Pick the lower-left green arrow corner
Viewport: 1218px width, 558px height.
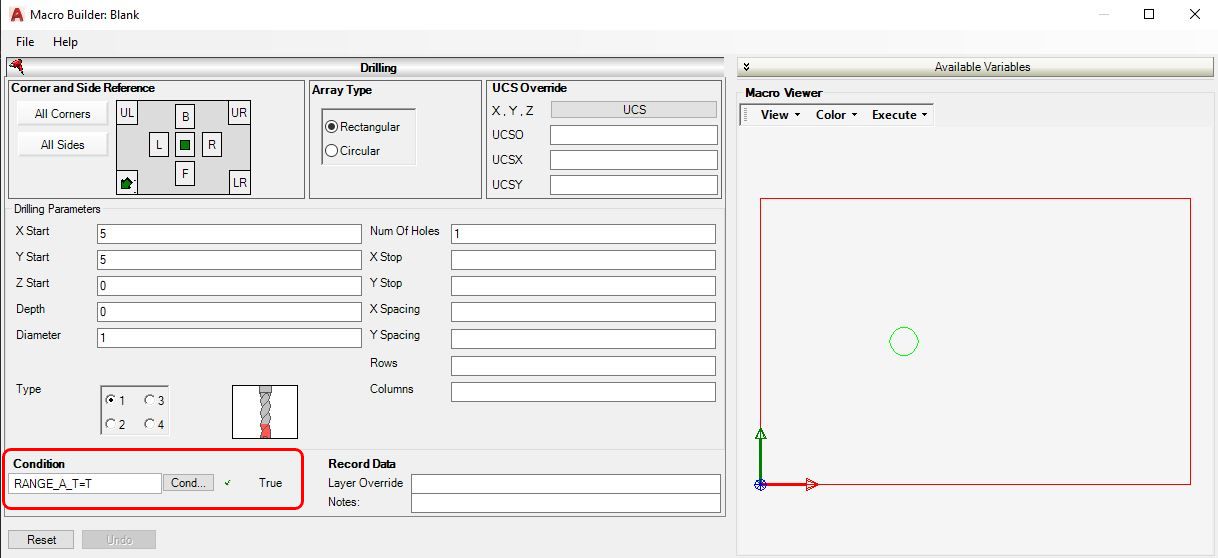pyautogui.click(x=127, y=183)
